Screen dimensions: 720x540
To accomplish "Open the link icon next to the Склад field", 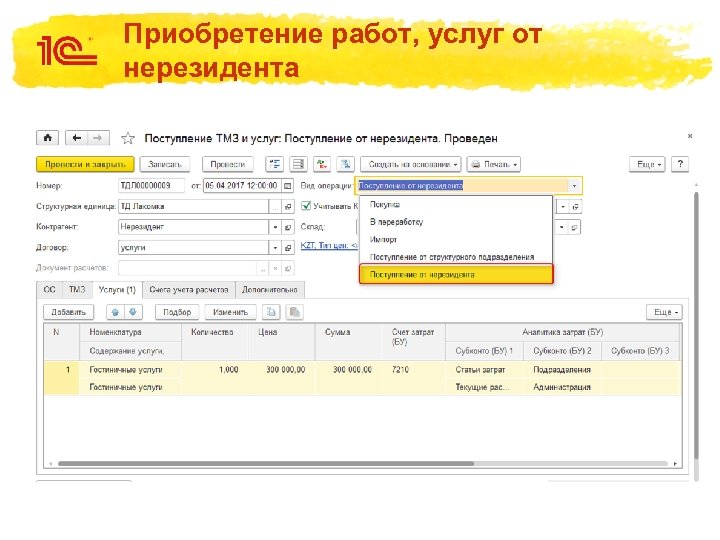I will tap(574, 227).
